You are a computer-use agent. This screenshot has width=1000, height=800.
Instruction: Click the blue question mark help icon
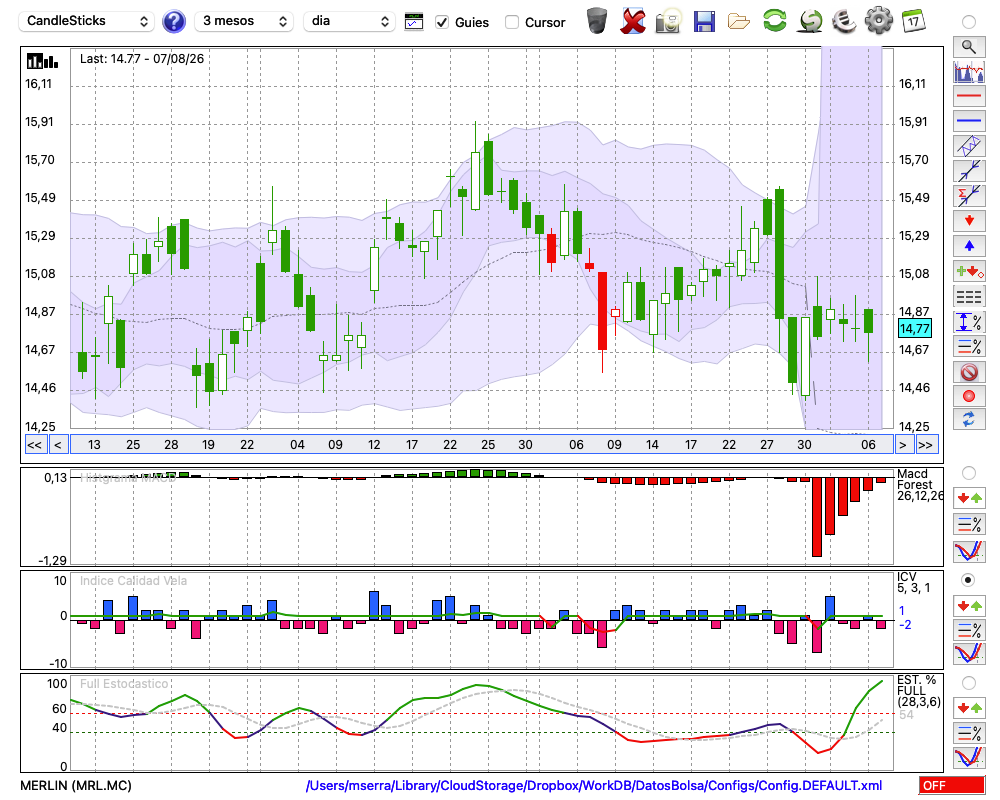(173, 22)
